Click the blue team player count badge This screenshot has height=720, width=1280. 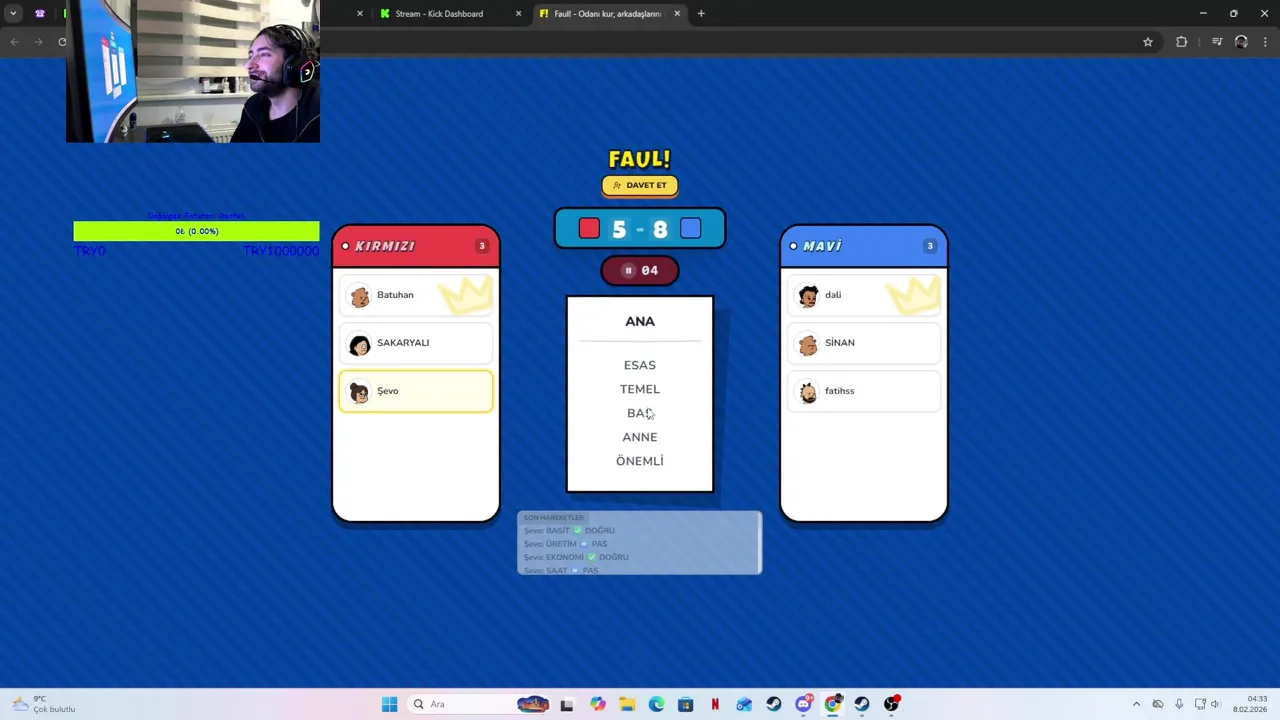click(x=930, y=246)
